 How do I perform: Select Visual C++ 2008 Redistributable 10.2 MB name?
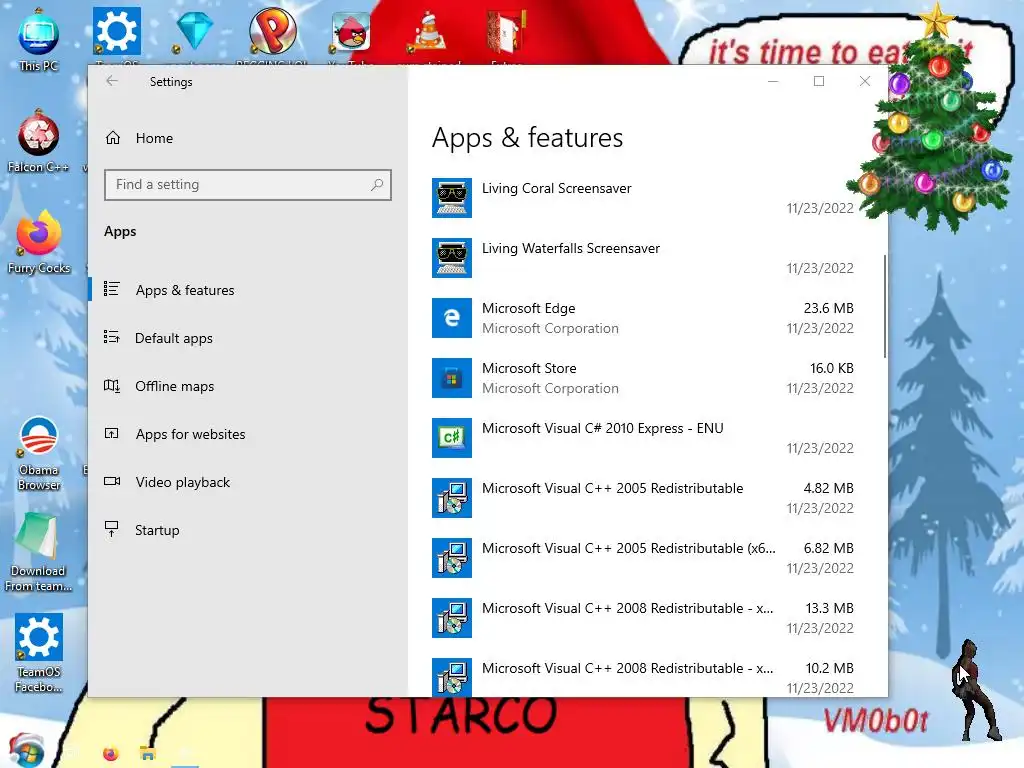(628, 669)
